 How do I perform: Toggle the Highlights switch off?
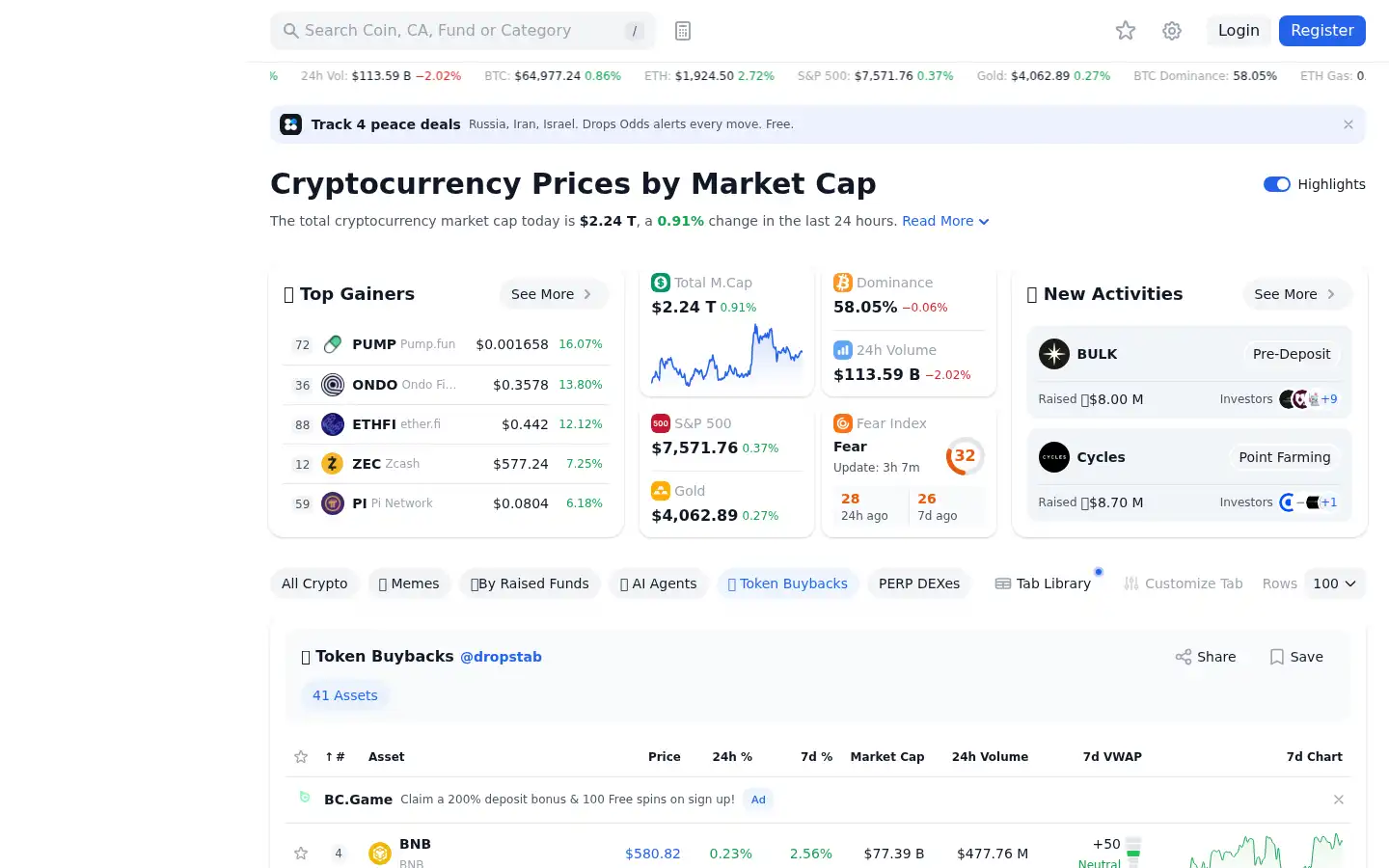pos(1277,184)
